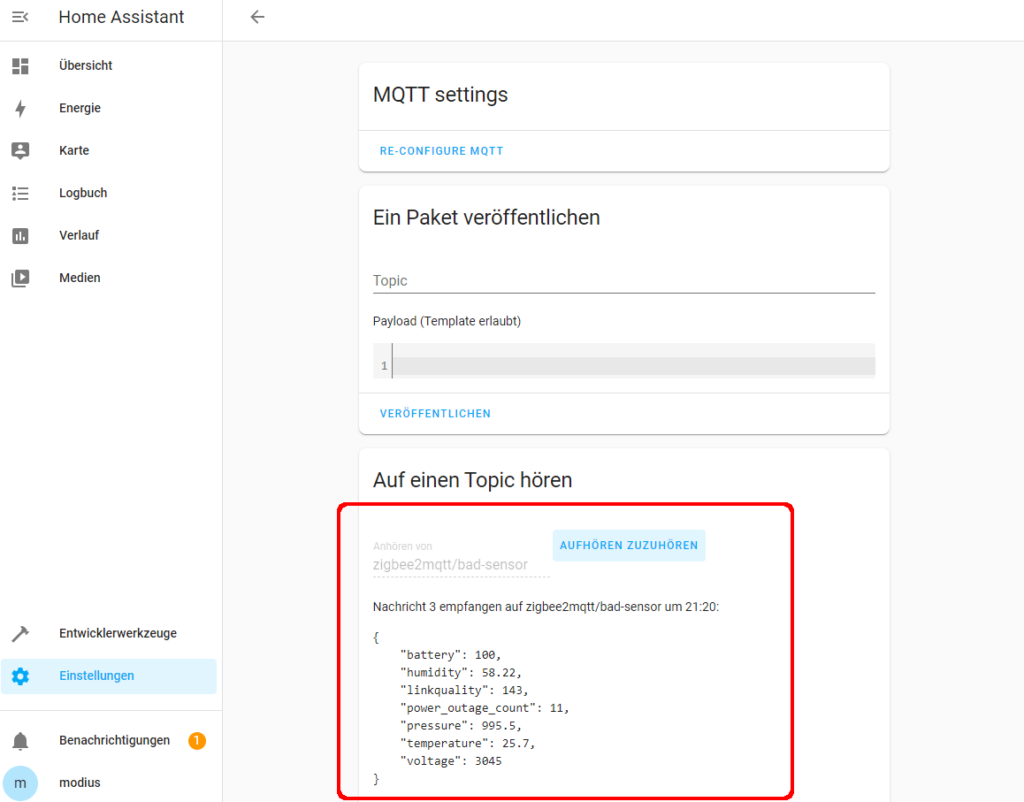Click the Anhören von topic field
Viewport: 1024px width, 802px height.
point(461,558)
